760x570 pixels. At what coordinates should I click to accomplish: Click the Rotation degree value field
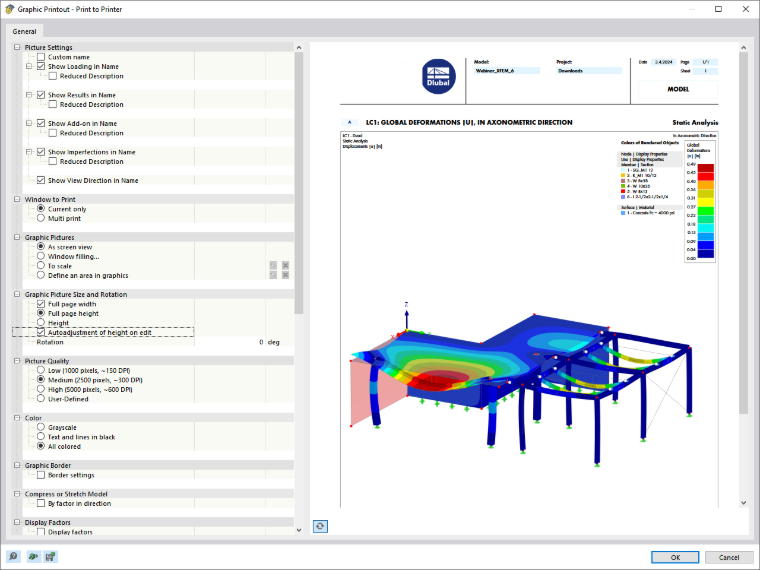[230, 342]
